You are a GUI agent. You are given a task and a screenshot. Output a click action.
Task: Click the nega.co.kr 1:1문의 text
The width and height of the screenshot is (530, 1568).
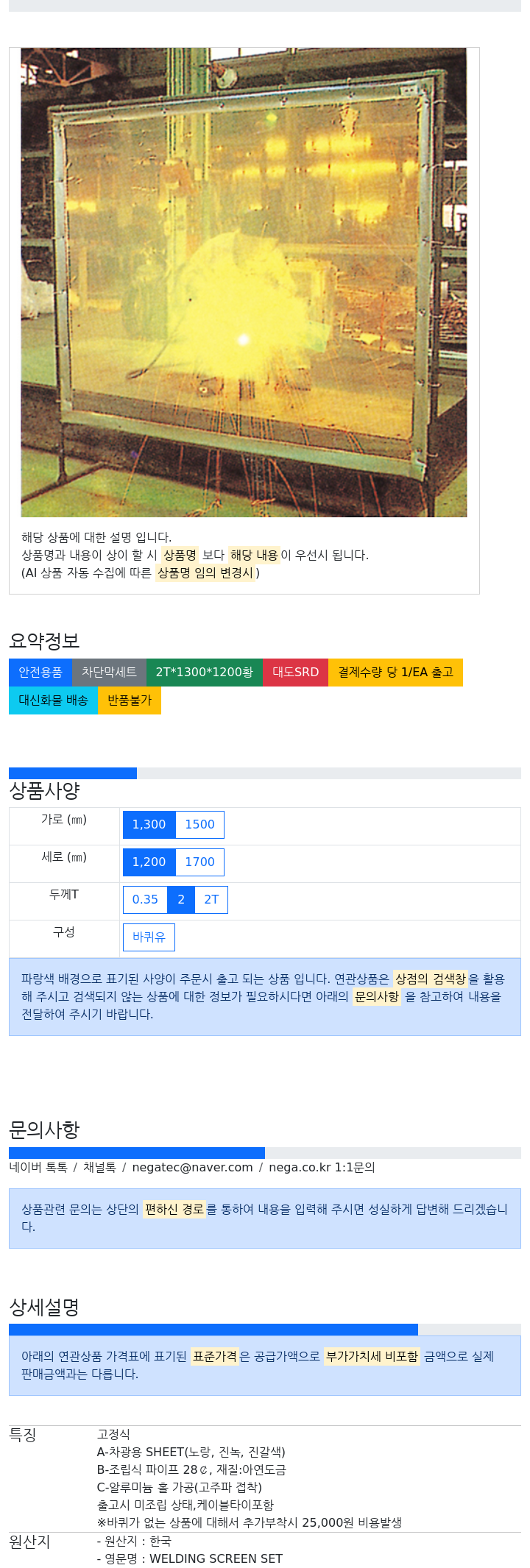click(322, 1168)
